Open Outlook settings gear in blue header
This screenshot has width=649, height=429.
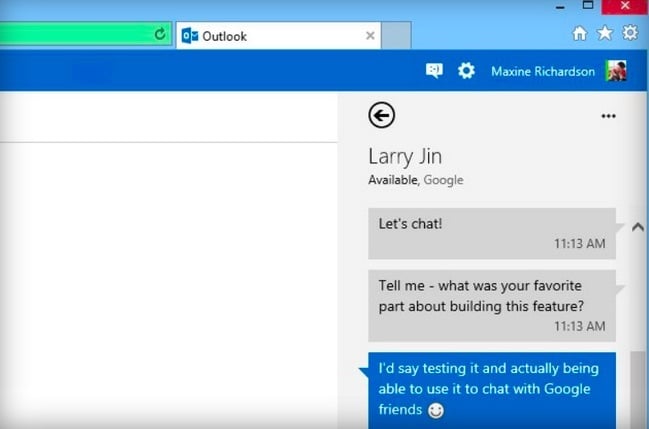point(466,71)
